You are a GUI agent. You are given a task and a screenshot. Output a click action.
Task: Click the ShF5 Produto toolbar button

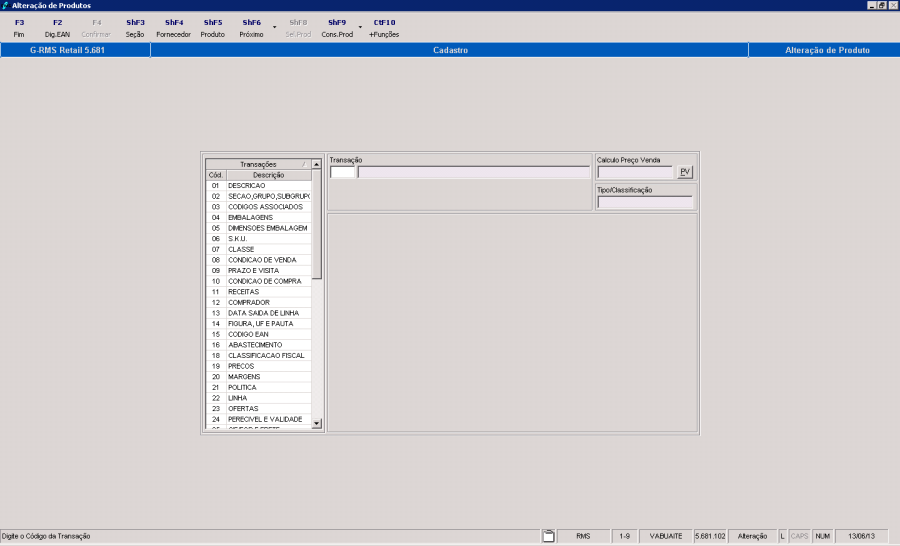point(212,28)
